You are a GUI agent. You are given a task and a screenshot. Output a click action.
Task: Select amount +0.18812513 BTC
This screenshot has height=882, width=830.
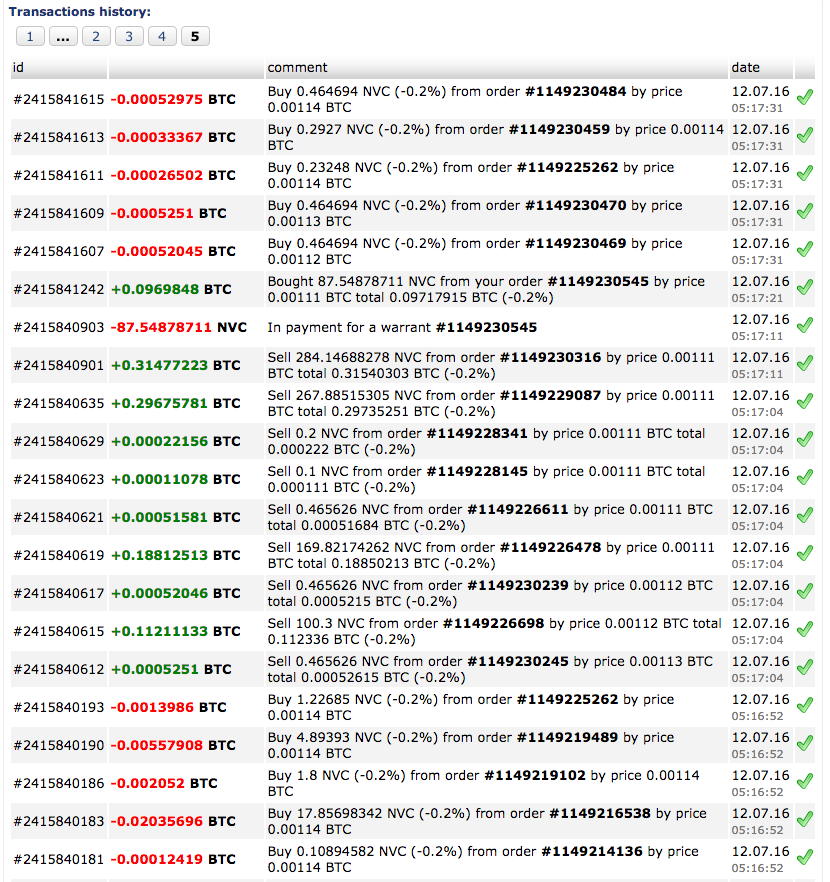pyautogui.click(x=175, y=555)
